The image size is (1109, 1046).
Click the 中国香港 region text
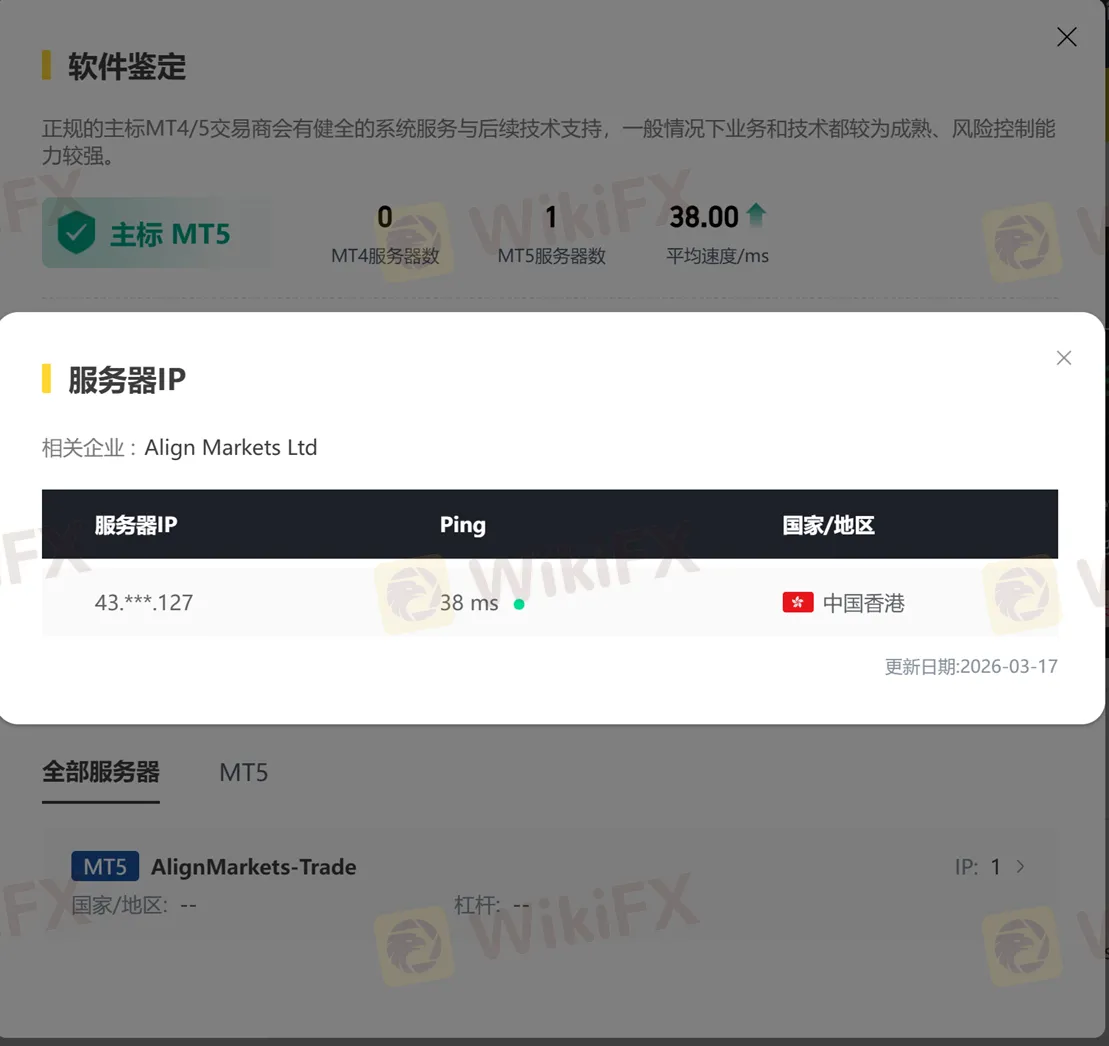click(864, 603)
